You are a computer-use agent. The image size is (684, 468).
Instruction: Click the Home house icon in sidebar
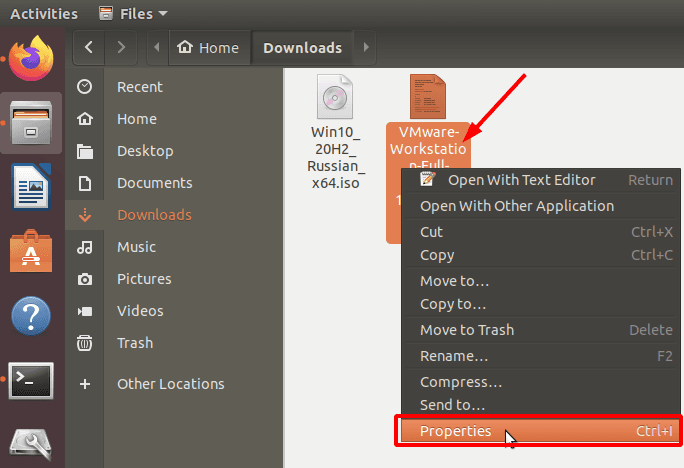pos(84,119)
